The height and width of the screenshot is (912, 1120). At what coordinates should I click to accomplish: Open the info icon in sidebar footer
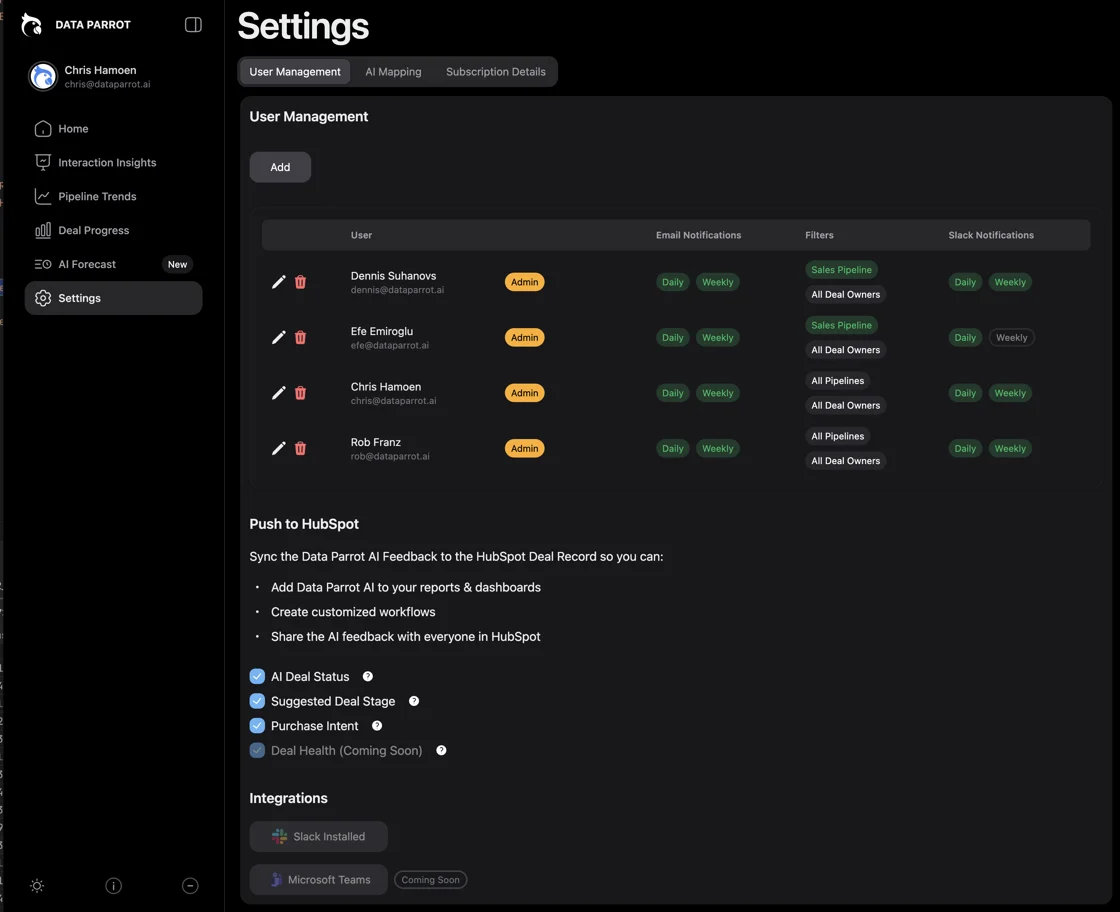point(113,886)
